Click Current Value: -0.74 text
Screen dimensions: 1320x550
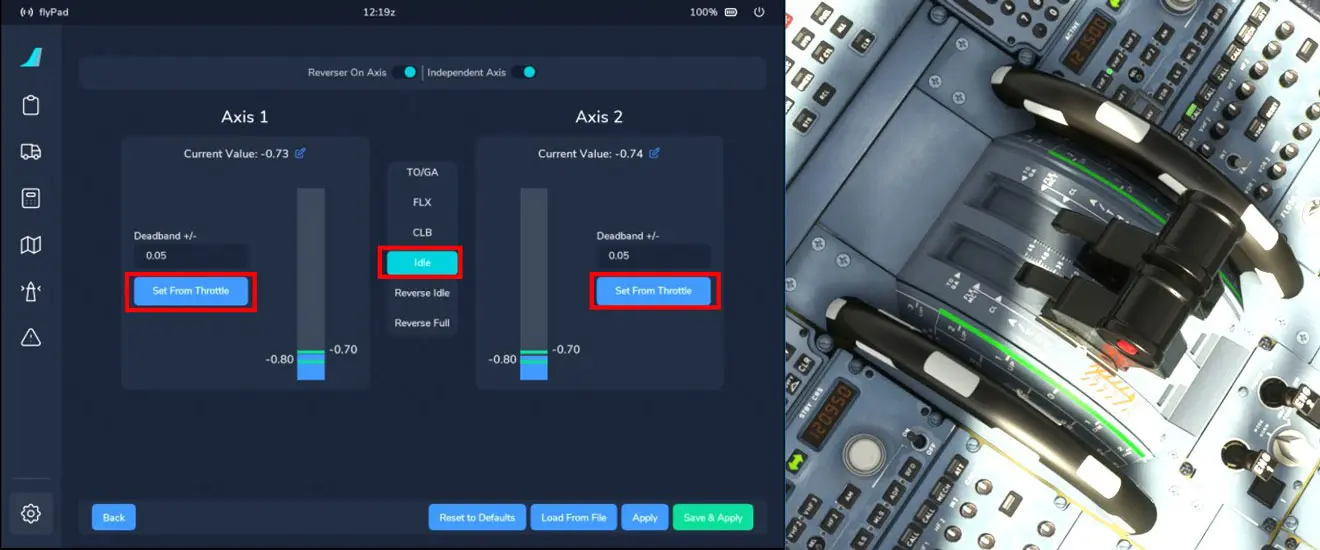coord(590,154)
